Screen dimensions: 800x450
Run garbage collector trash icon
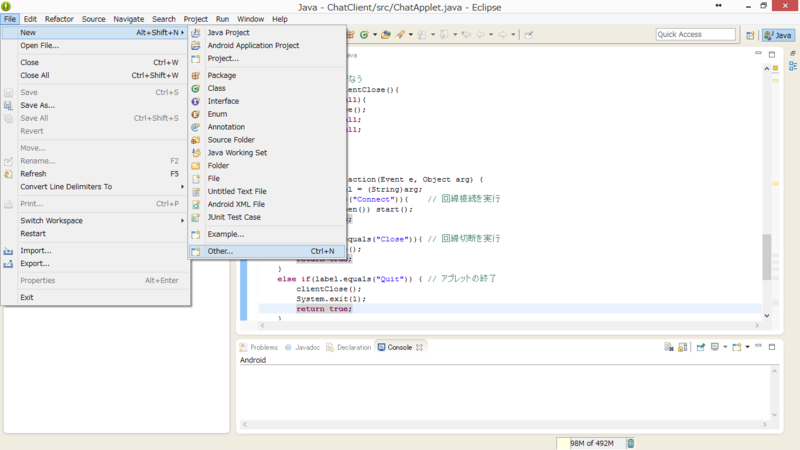[631, 443]
